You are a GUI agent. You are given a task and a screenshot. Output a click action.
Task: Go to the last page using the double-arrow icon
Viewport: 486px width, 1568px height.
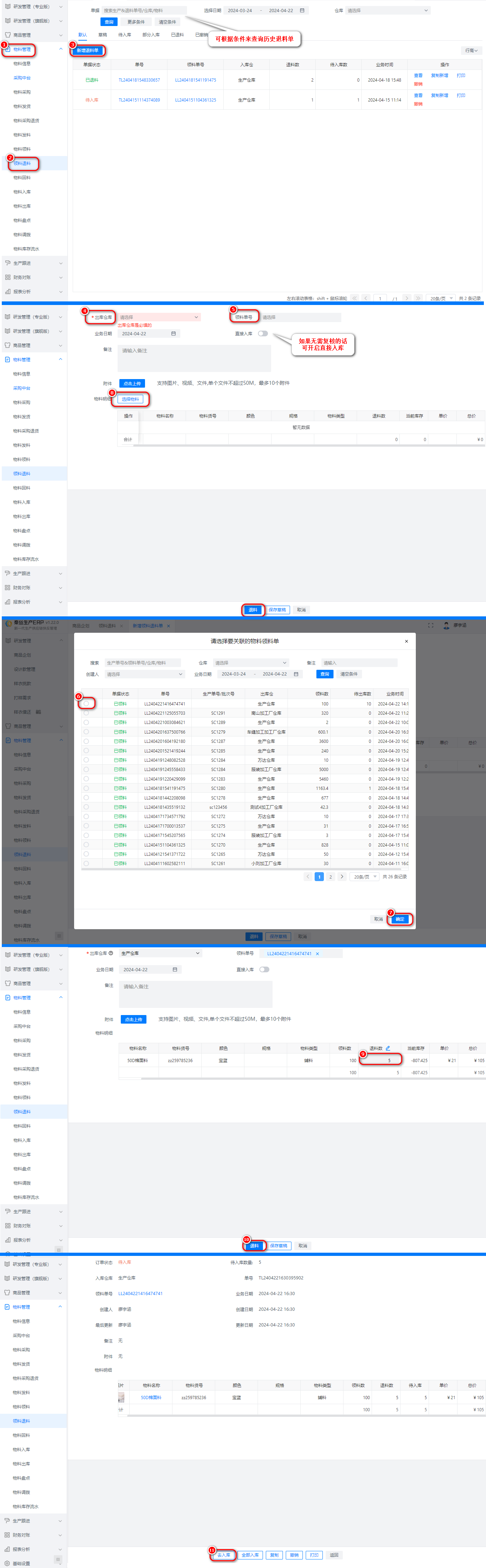coord(418,298)
